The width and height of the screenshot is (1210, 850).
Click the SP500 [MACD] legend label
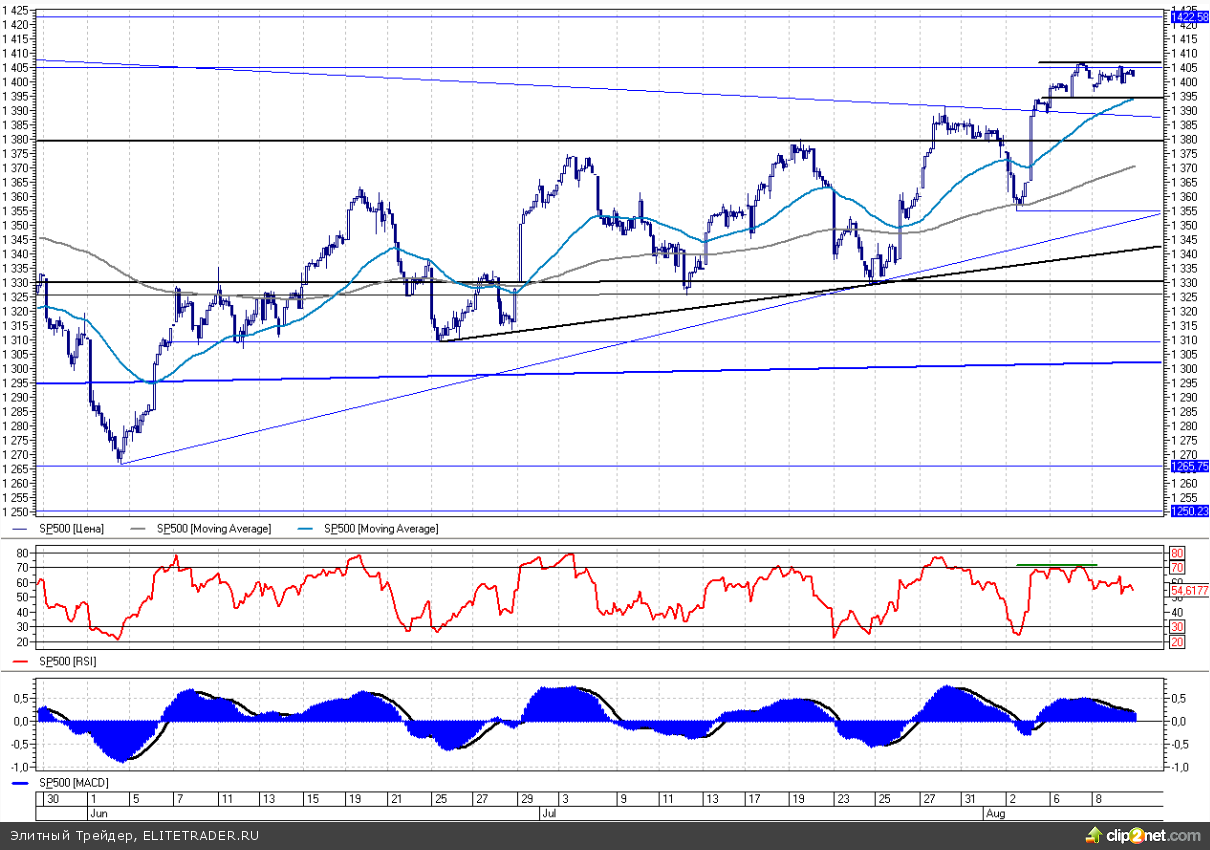72,781
